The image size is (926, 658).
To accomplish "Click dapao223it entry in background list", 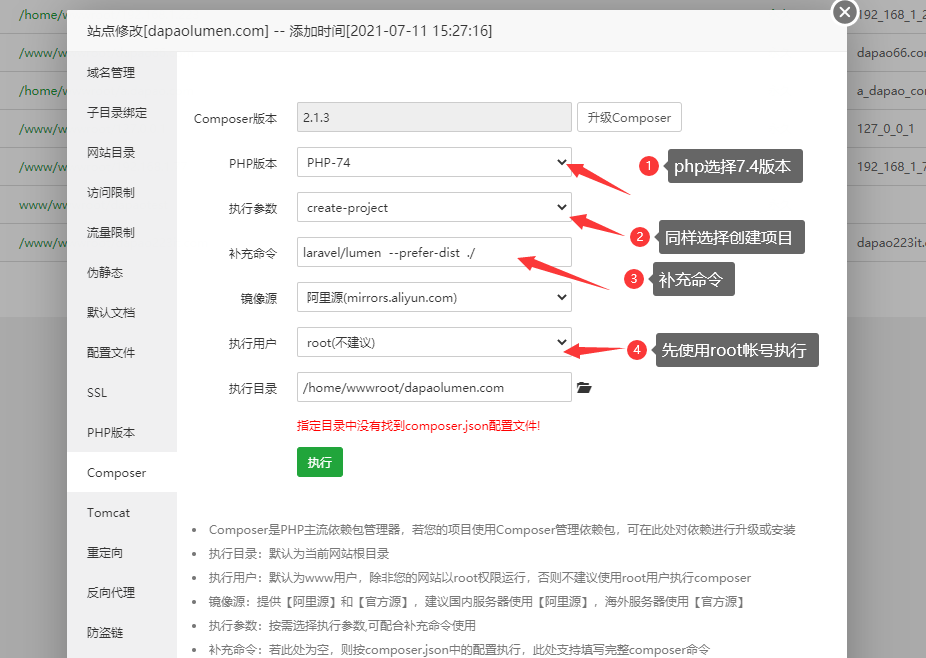I will [x=891, y=242].
